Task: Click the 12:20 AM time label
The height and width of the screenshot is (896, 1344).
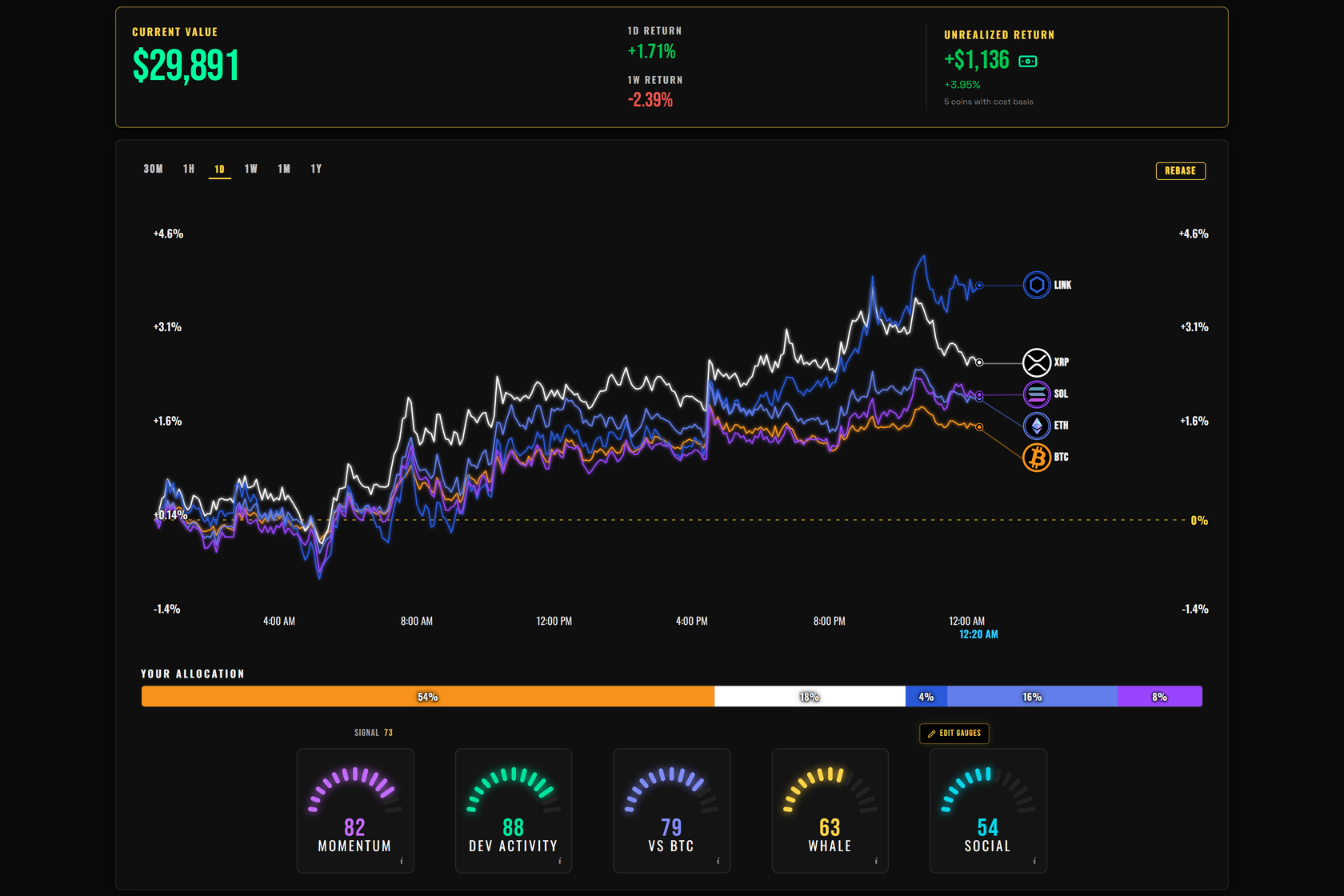Action: click(978, 634)
